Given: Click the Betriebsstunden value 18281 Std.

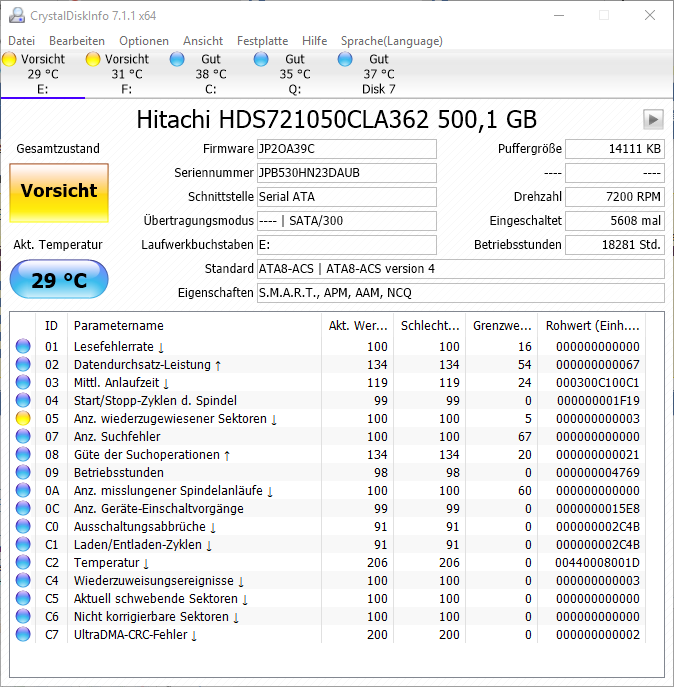Looking at the screenshot, I should coord(615,244).
